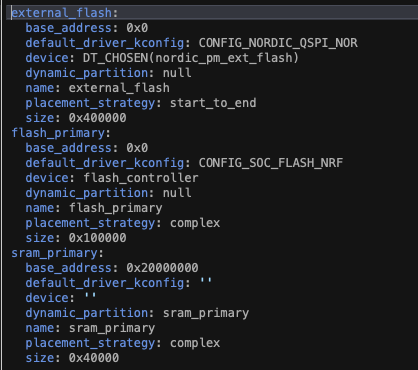Click the empty quotes after sram default_driver_kconfig
The image size is (418, 370).
(x=206, y=282)
